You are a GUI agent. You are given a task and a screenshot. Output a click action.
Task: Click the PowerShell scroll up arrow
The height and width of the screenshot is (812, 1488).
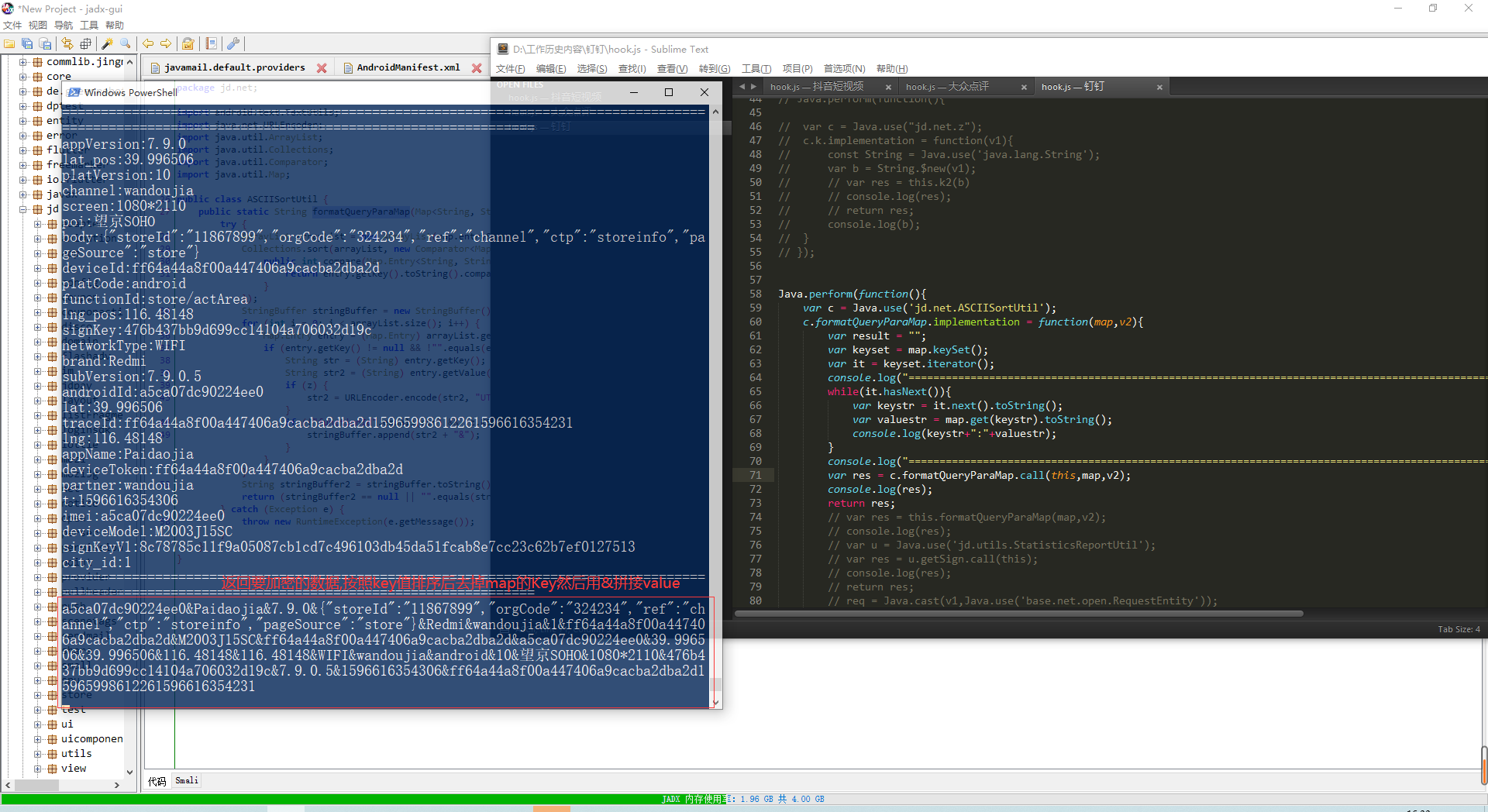click(715, 112)
